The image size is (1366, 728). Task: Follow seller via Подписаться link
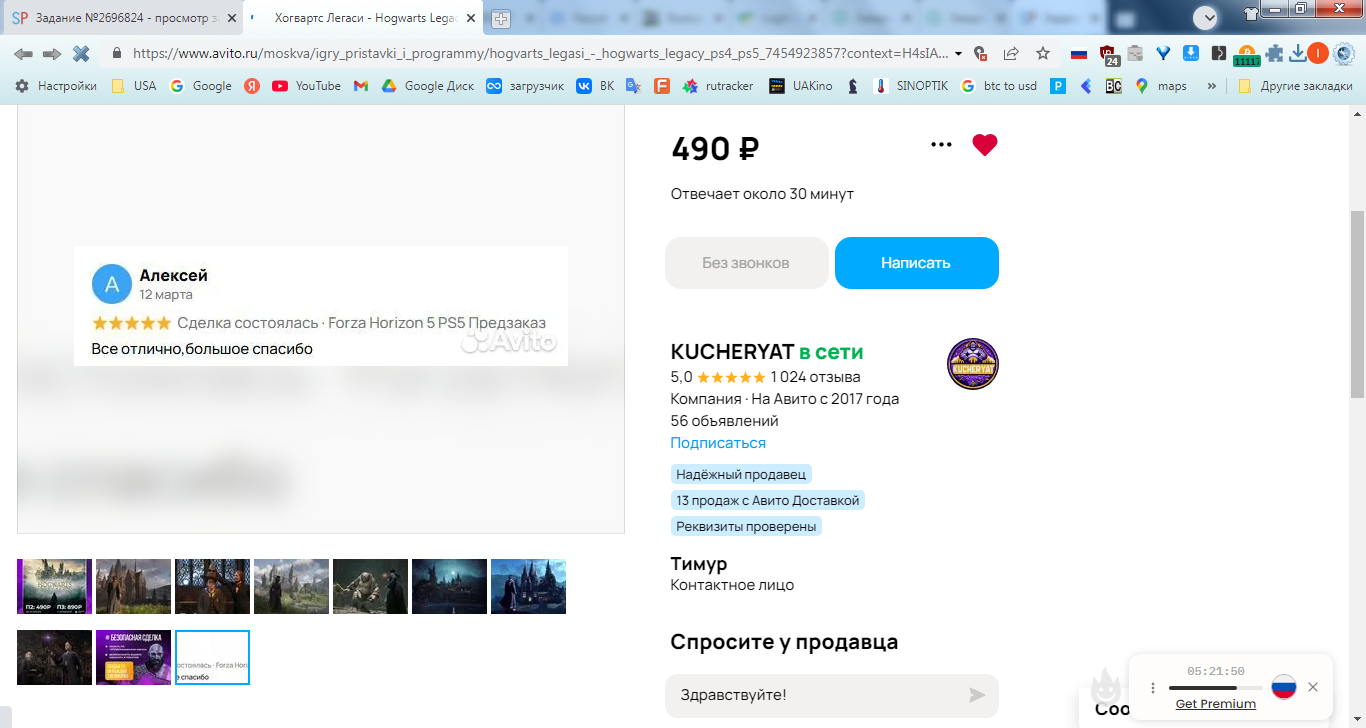point(718,443)
